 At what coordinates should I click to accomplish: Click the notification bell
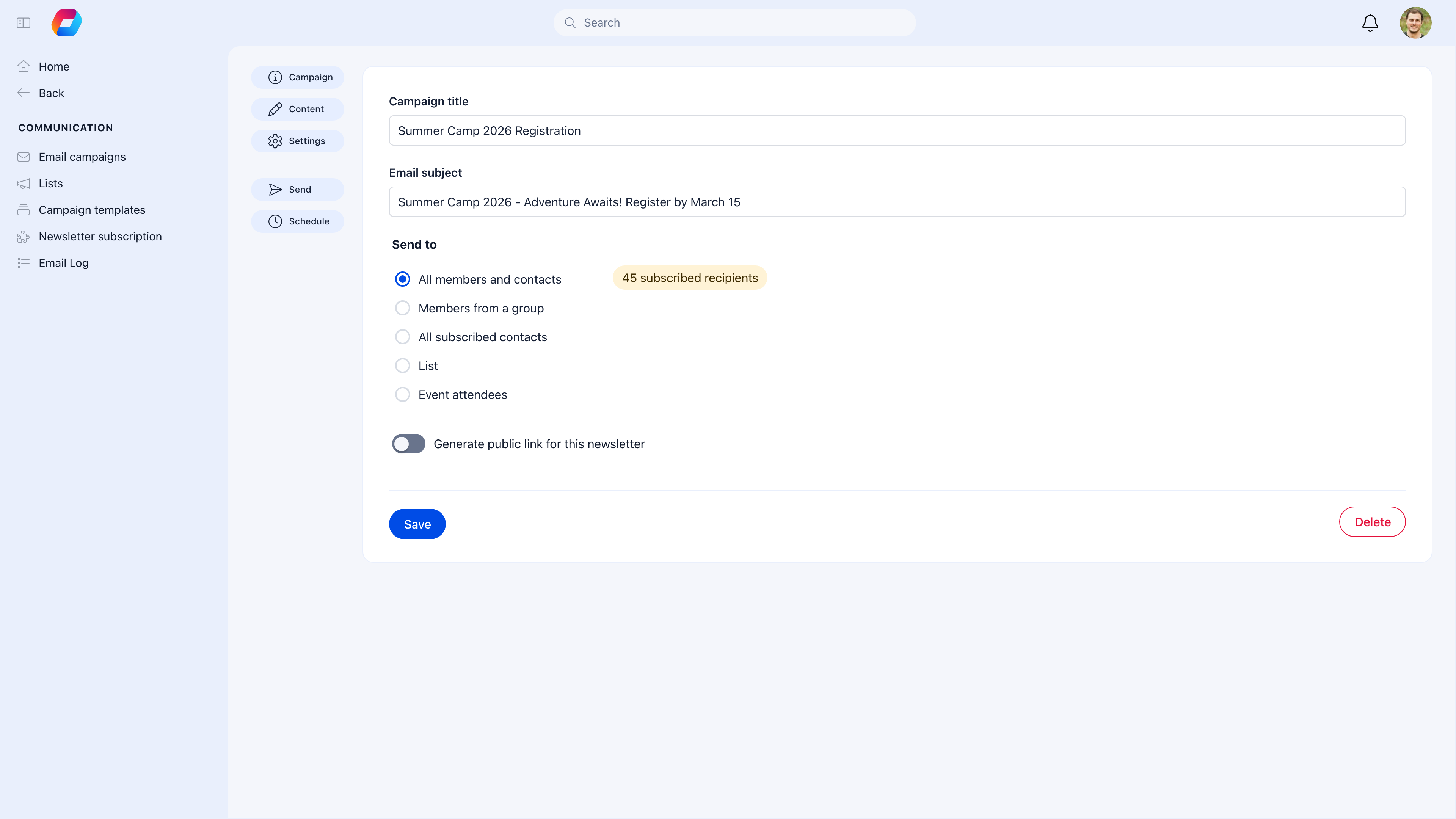pos(1370,23)
